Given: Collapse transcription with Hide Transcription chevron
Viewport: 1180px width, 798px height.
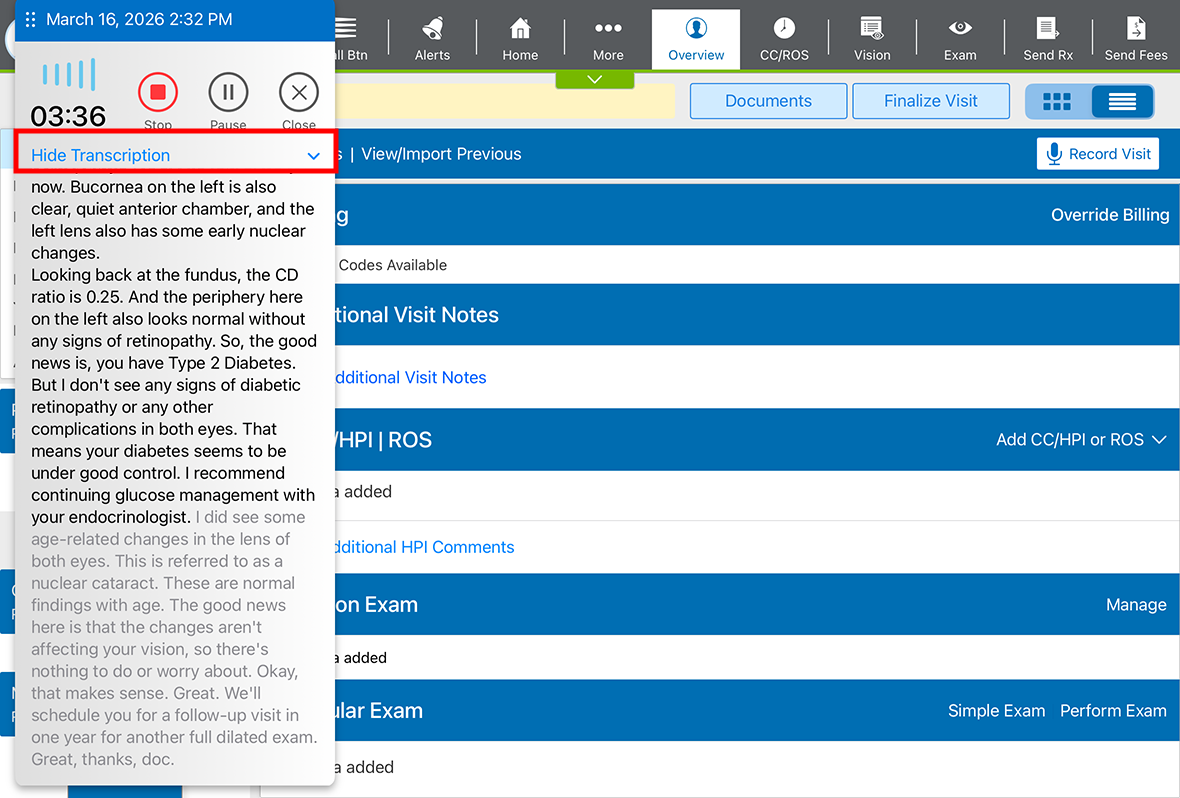Looking at the screenshot, I should pos(313,156).
